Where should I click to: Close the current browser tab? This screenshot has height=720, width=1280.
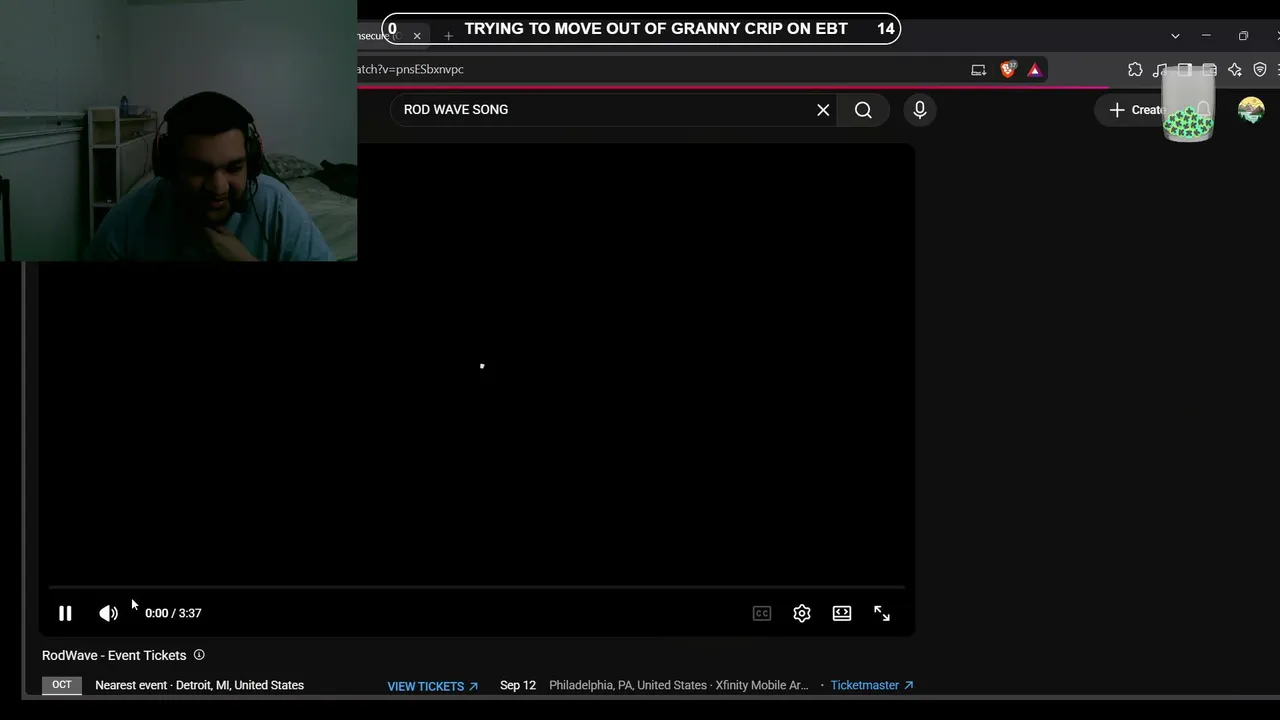click(x=417, y=36)
